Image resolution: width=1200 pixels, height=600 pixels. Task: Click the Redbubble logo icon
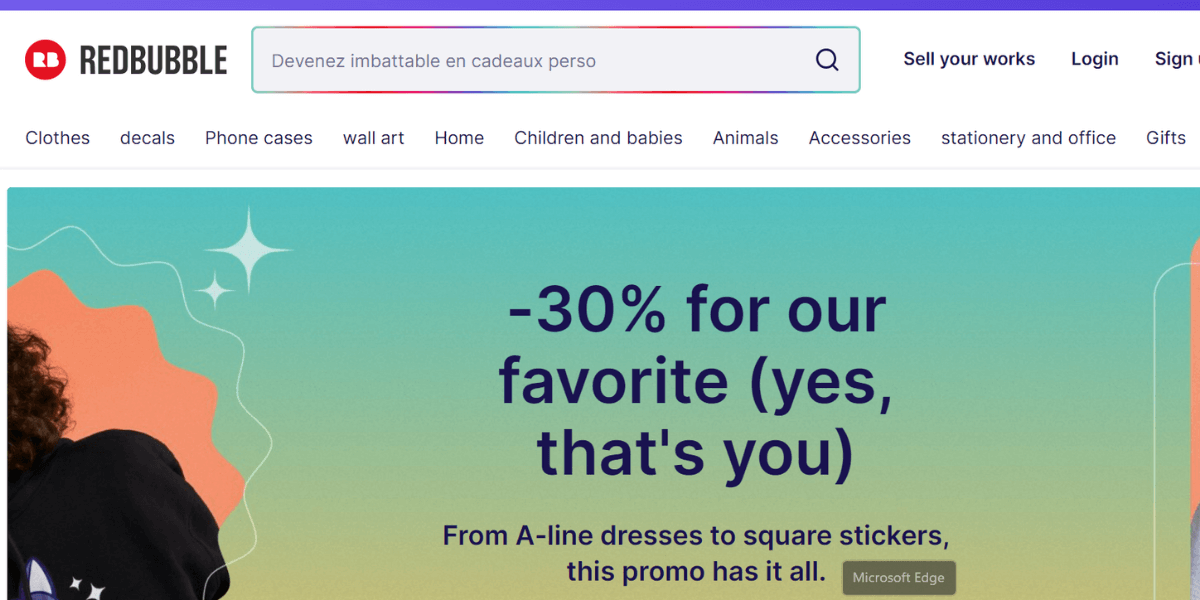pos(45,60)
